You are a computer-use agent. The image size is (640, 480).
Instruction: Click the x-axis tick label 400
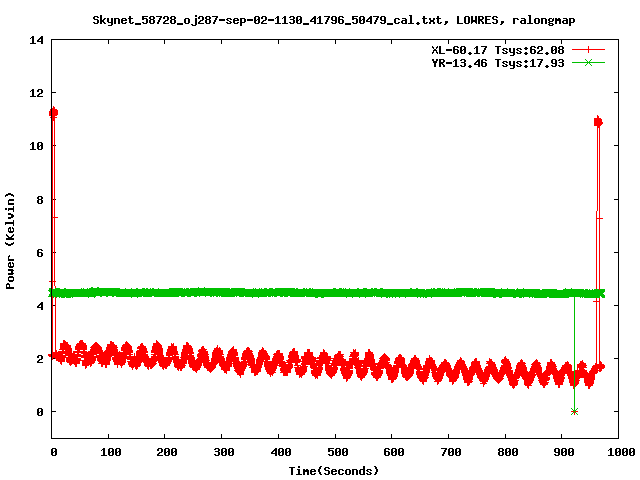[281, 452]
